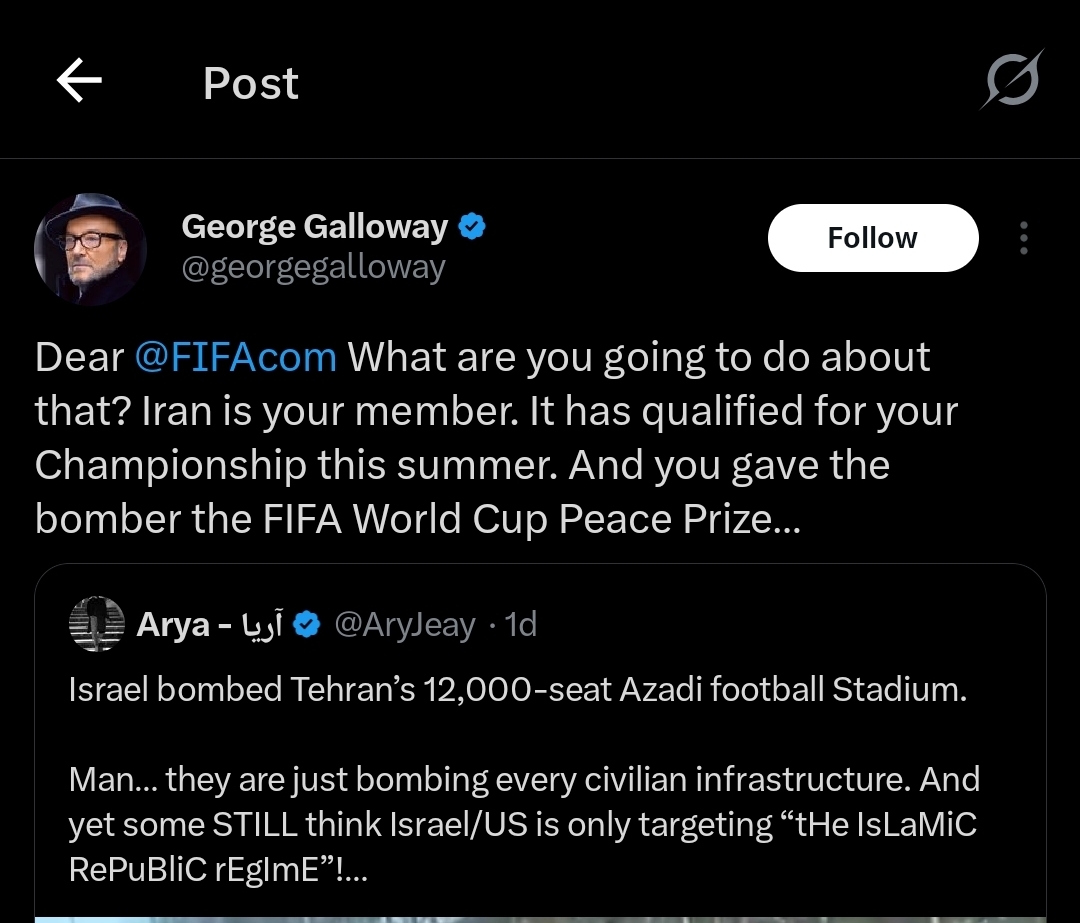The width and height of the screenshot is (1080, 923).
Task: Tap the "Post" header title
Action: pyautogui.click(x=251, y=83)
